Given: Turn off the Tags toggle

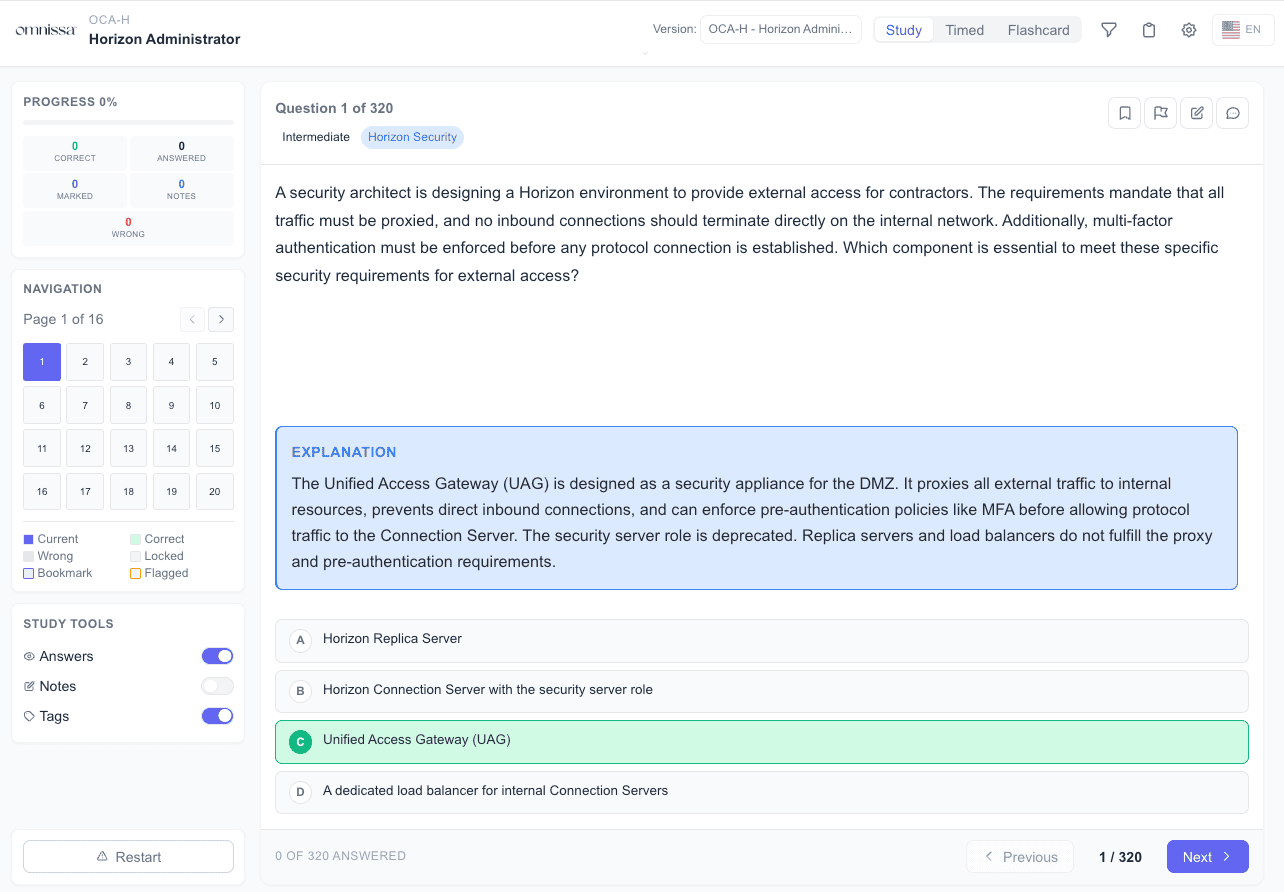Looking at the screenshot, I should [x=217, y=716].
